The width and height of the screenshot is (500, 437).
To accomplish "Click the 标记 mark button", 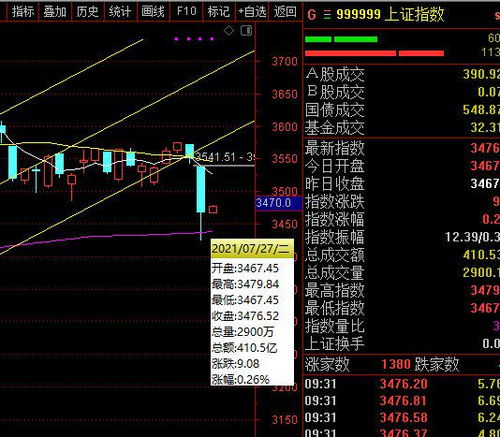I will (219, 11).
